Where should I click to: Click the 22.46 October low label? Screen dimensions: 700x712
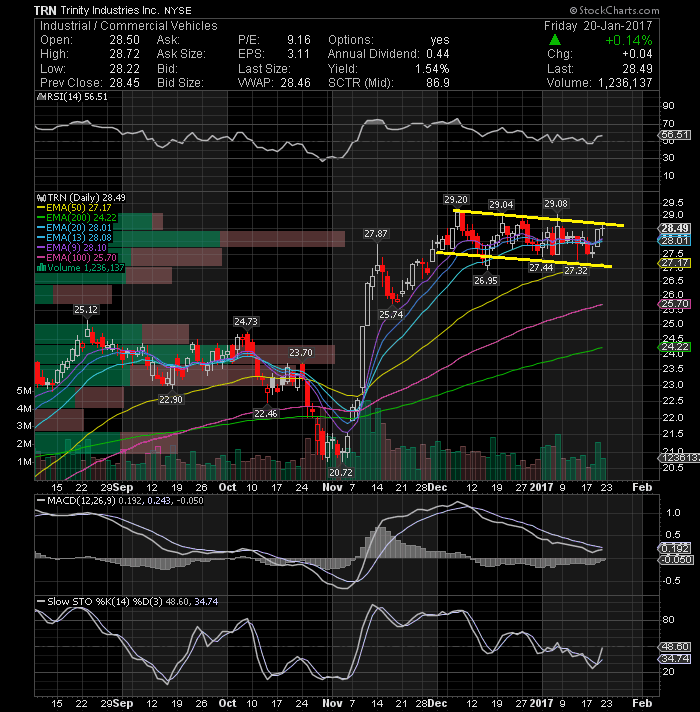266,413
